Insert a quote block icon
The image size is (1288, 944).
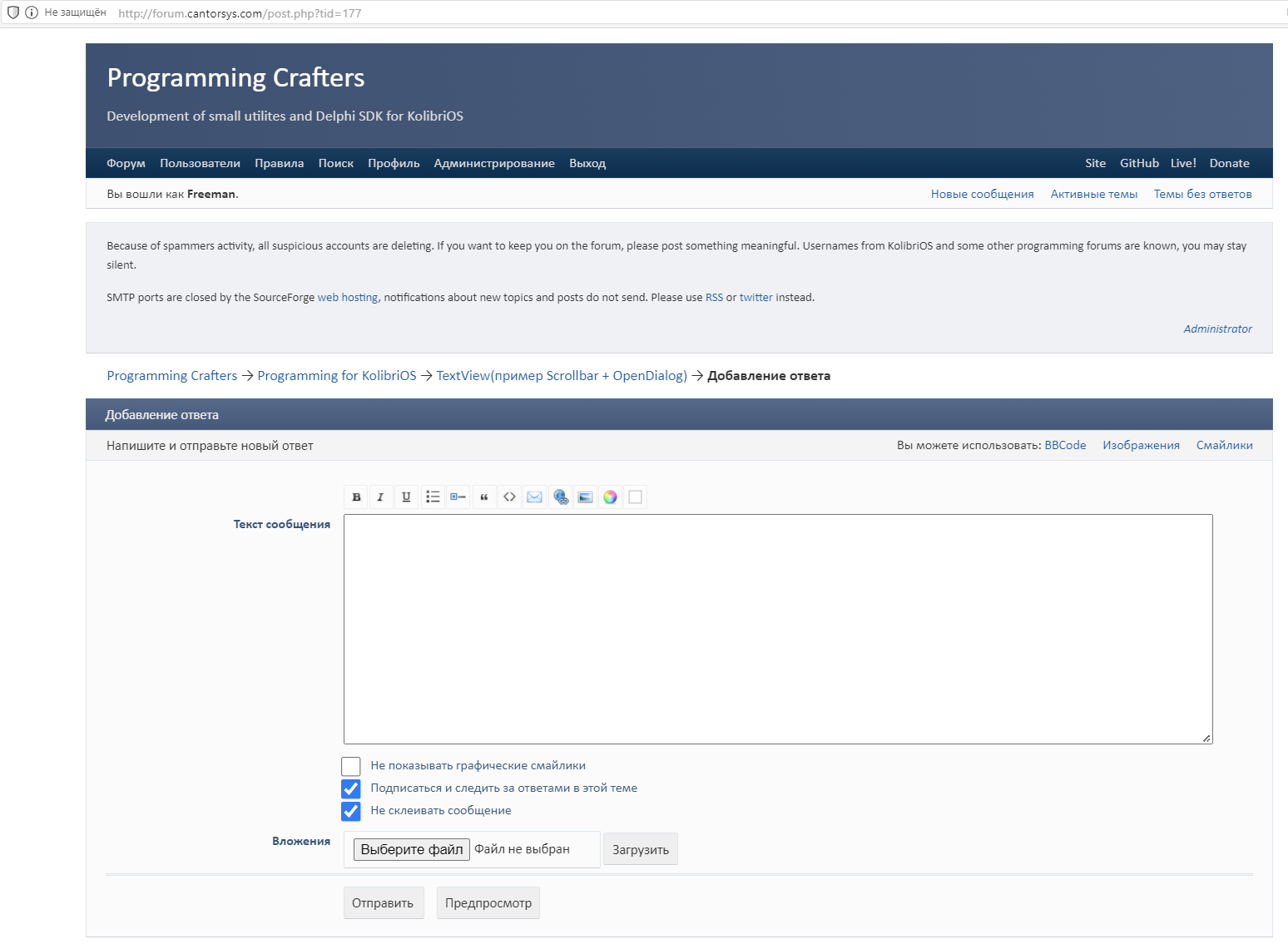tap(483, 497)
